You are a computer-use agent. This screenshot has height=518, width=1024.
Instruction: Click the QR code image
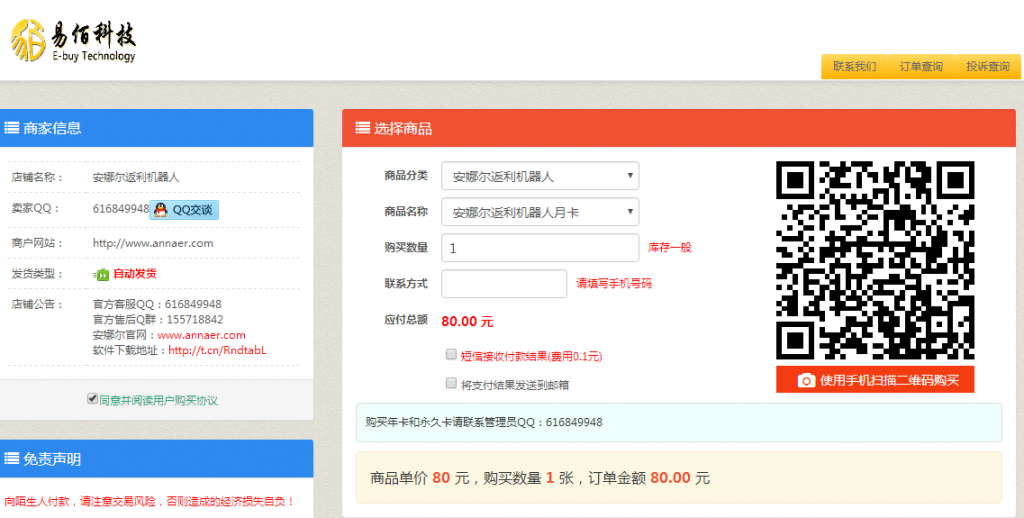tap(874, 260)
